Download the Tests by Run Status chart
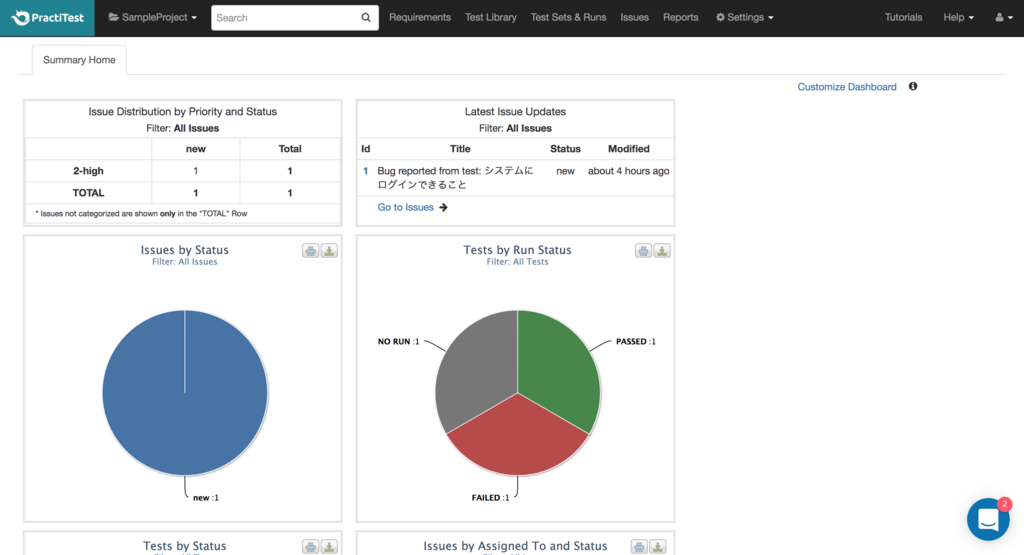Image resolution: width=1024 pixels, height=555 pixels. coord(662,251)
